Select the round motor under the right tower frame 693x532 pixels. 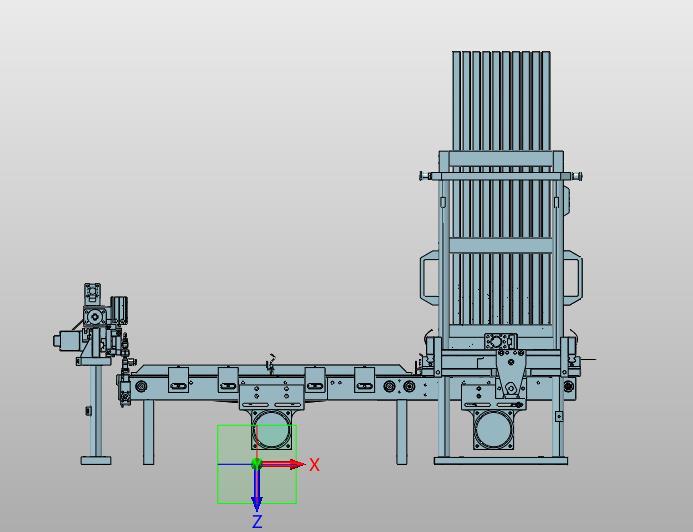coord(494,429)
